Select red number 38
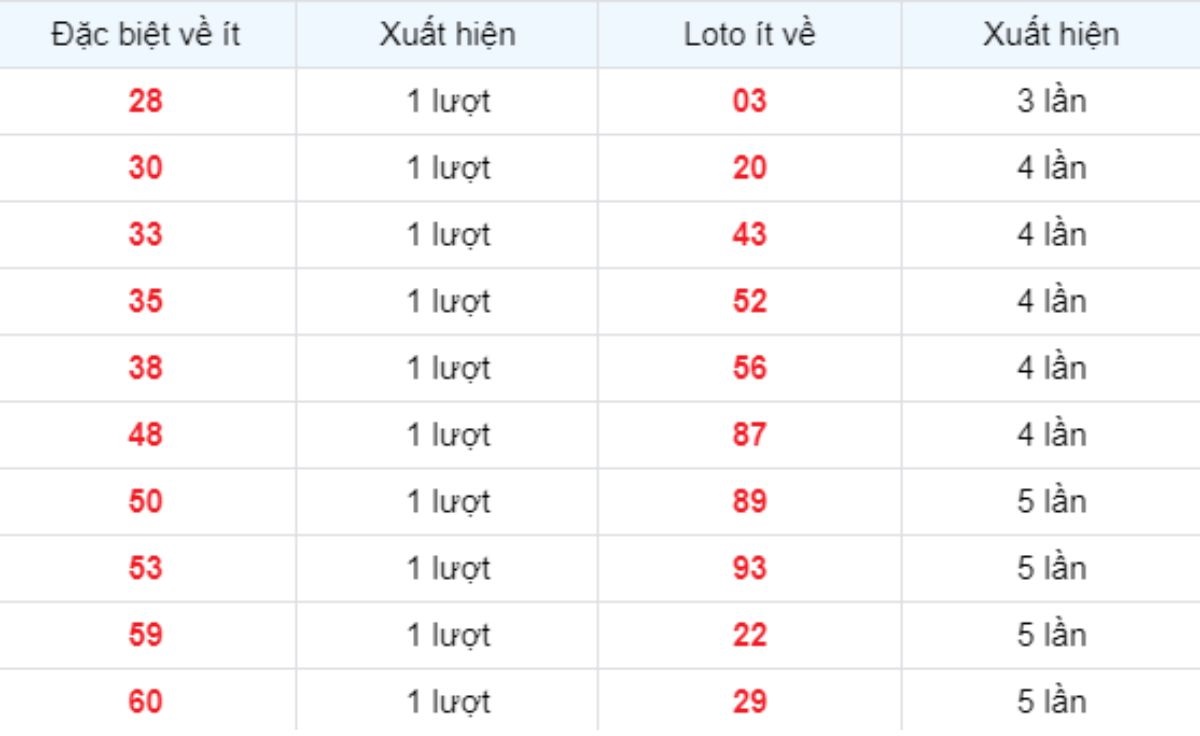1200x736 pixels. [145, 368]
